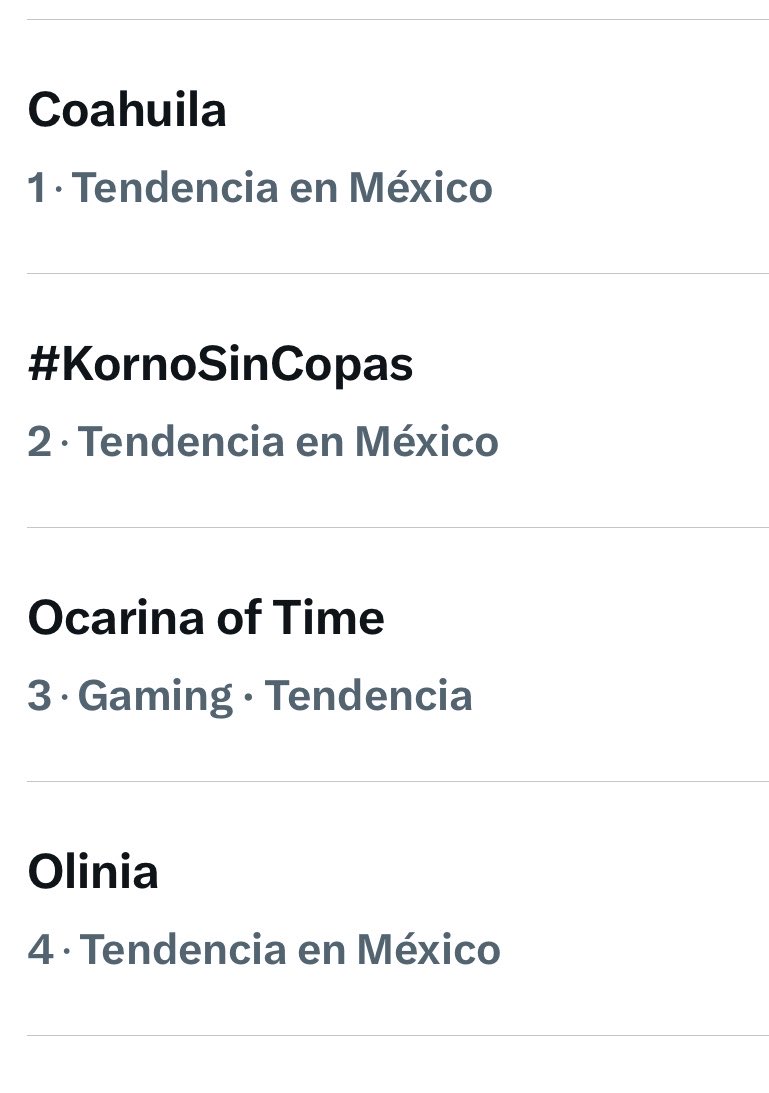Screen dimensions: 769x1093
Task: Click rank number 2 under #KornoSinCopas
Action: click(x=40, y=442)
